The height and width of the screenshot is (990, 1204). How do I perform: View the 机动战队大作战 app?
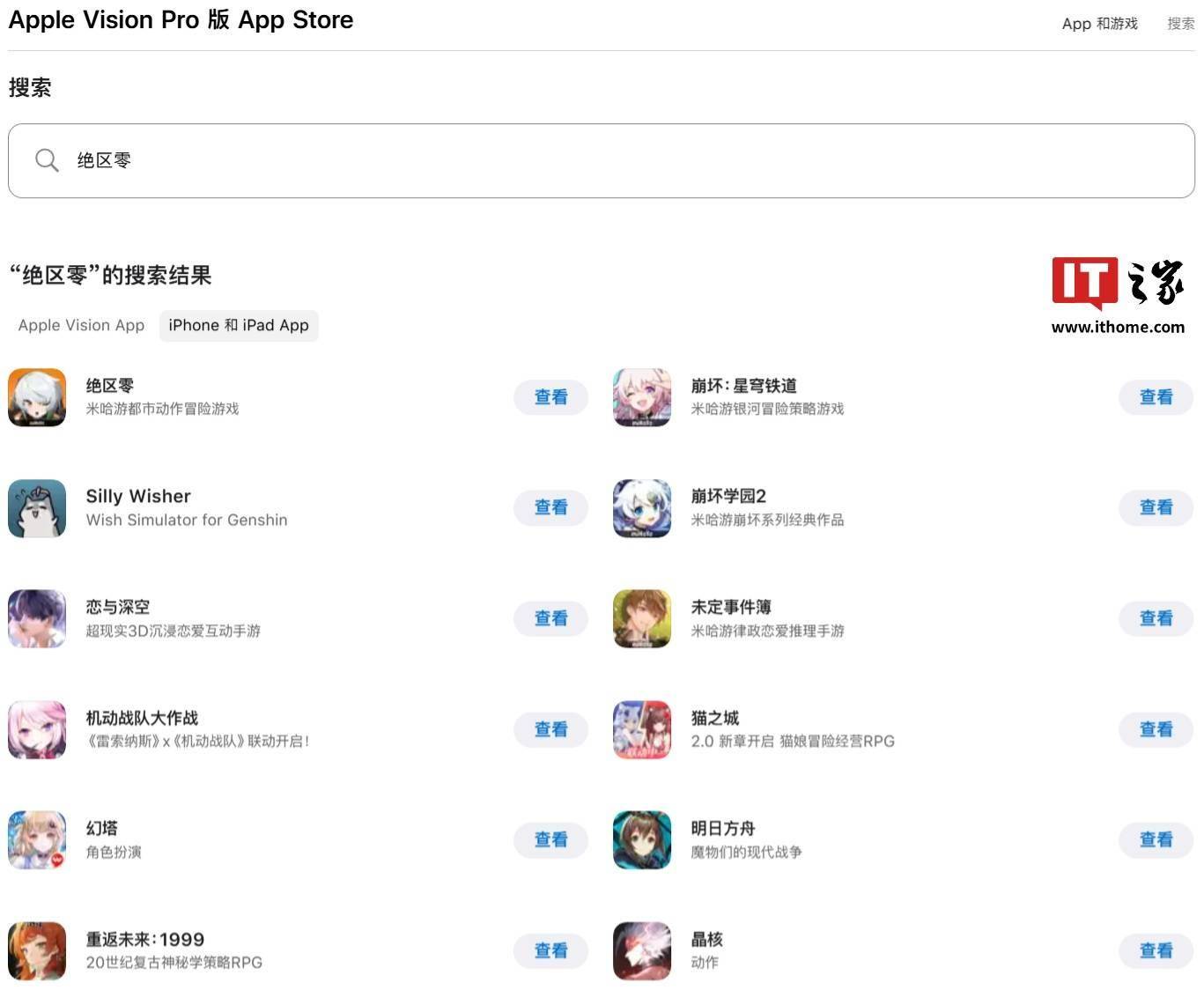pyautogui.click(x=551, y=729)
